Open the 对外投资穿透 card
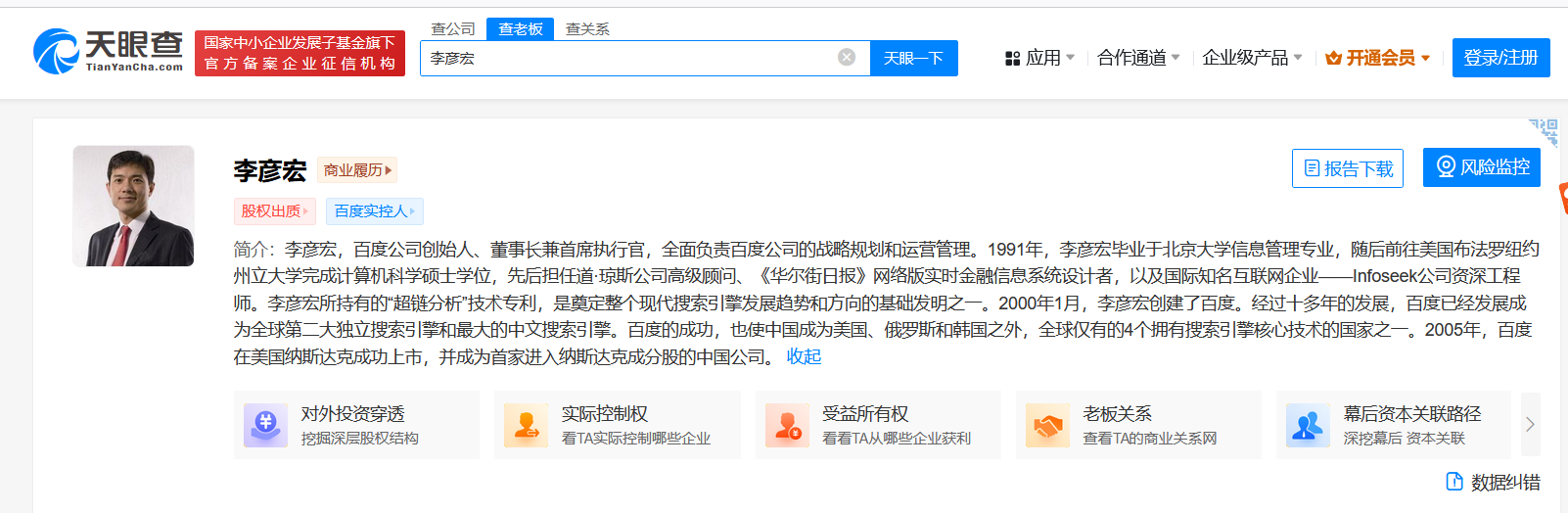 click(x=356, y=425)
